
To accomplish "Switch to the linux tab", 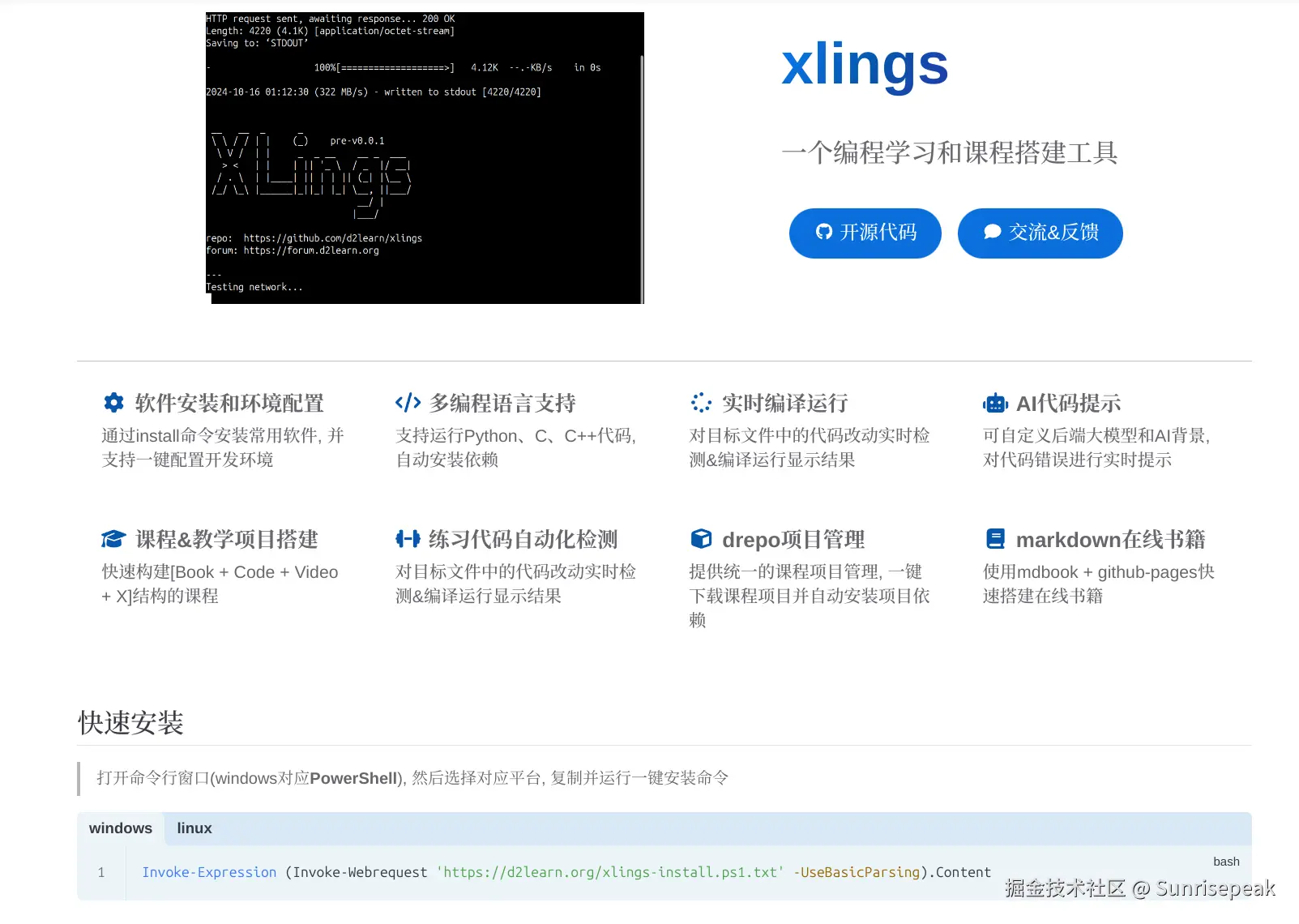I will [x=194, y=828].
